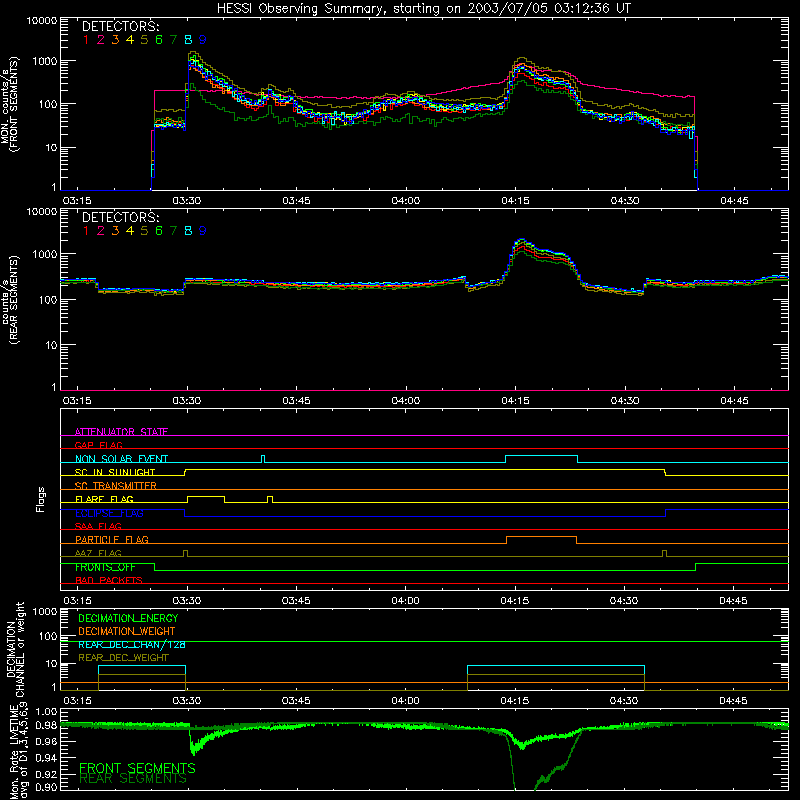Viewport: 800px width, 800px height.
Task: Click the REAR_DEC_WEIGHT legend label
Action: [x=123, y=658]
